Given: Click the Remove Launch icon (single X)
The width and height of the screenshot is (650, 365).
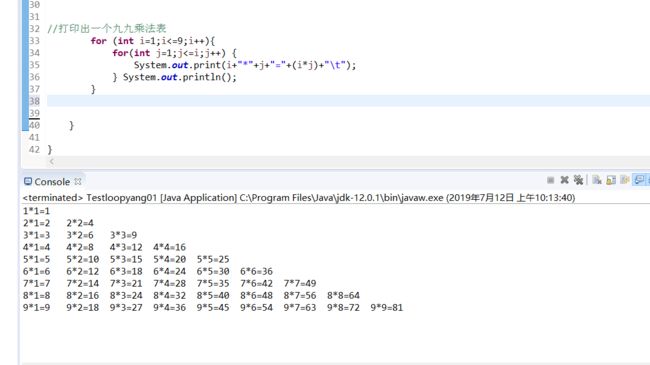Looking at the screenshot, I should coord(564,180).
